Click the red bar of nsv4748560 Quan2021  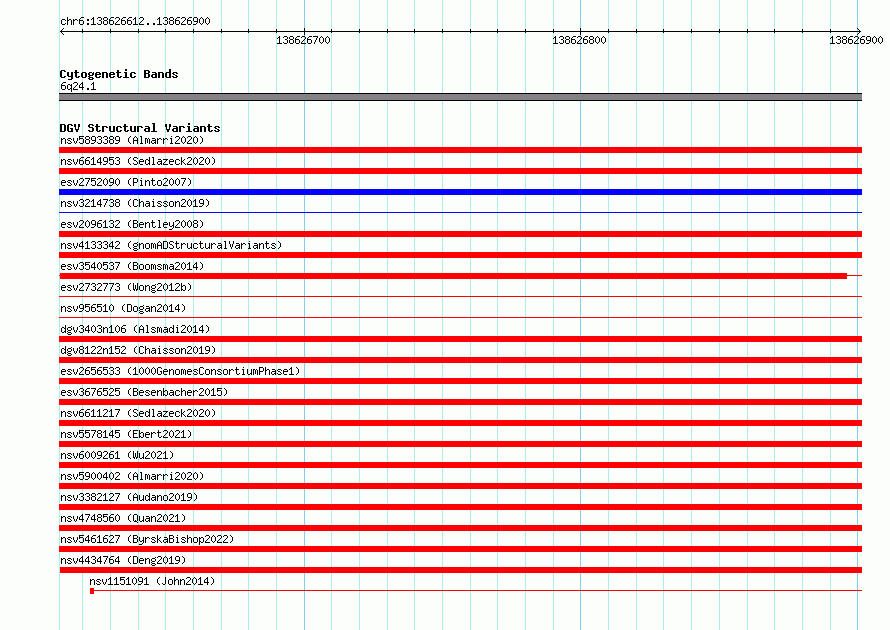(460, 528)
